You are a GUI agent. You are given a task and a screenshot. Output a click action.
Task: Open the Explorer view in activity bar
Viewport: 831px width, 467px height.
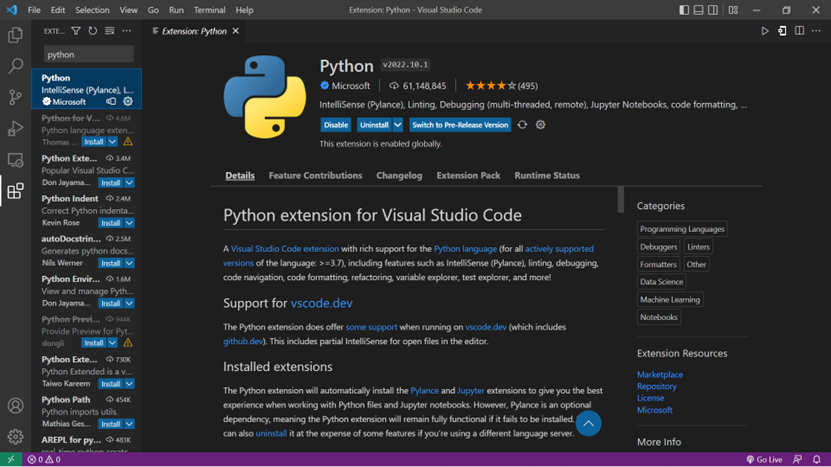click(x=15, y=35)
